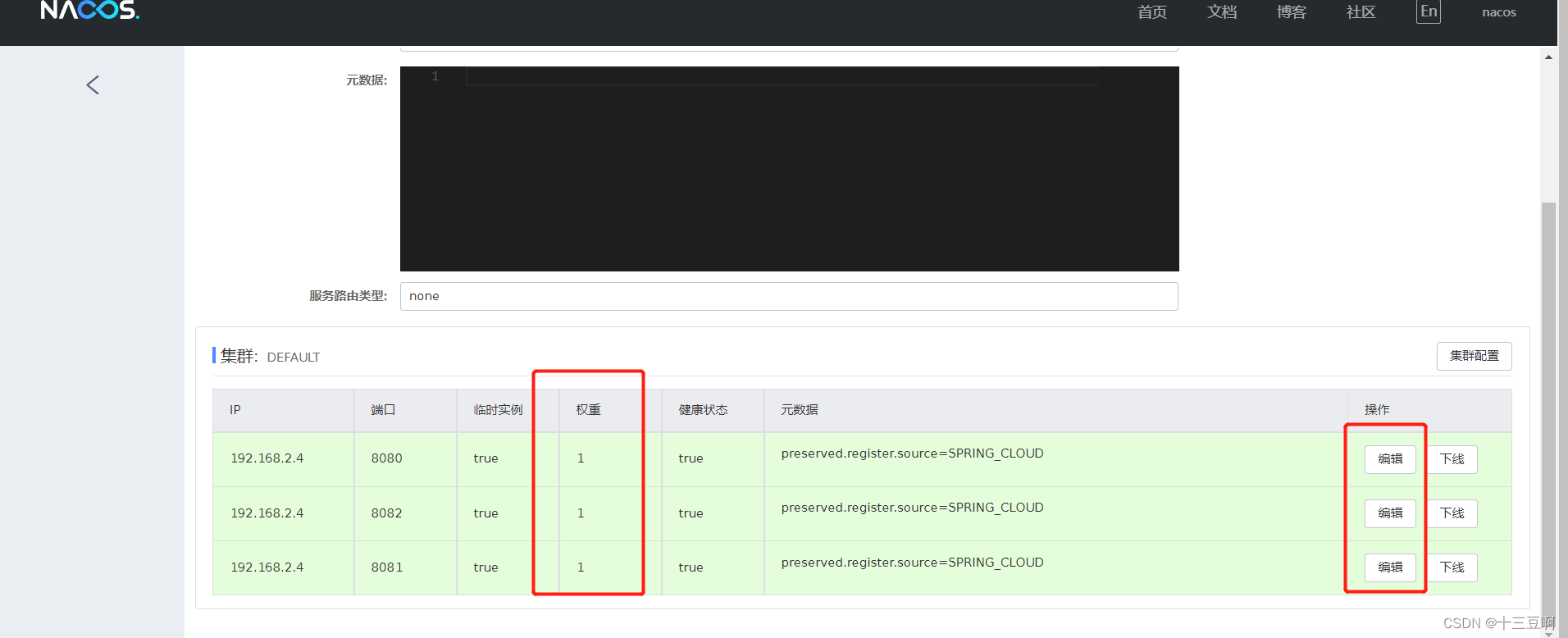Viewport: 1568px width, 638px height.
Task: Click weight value 1 in the 8082 row
Action: pos(581,513)
